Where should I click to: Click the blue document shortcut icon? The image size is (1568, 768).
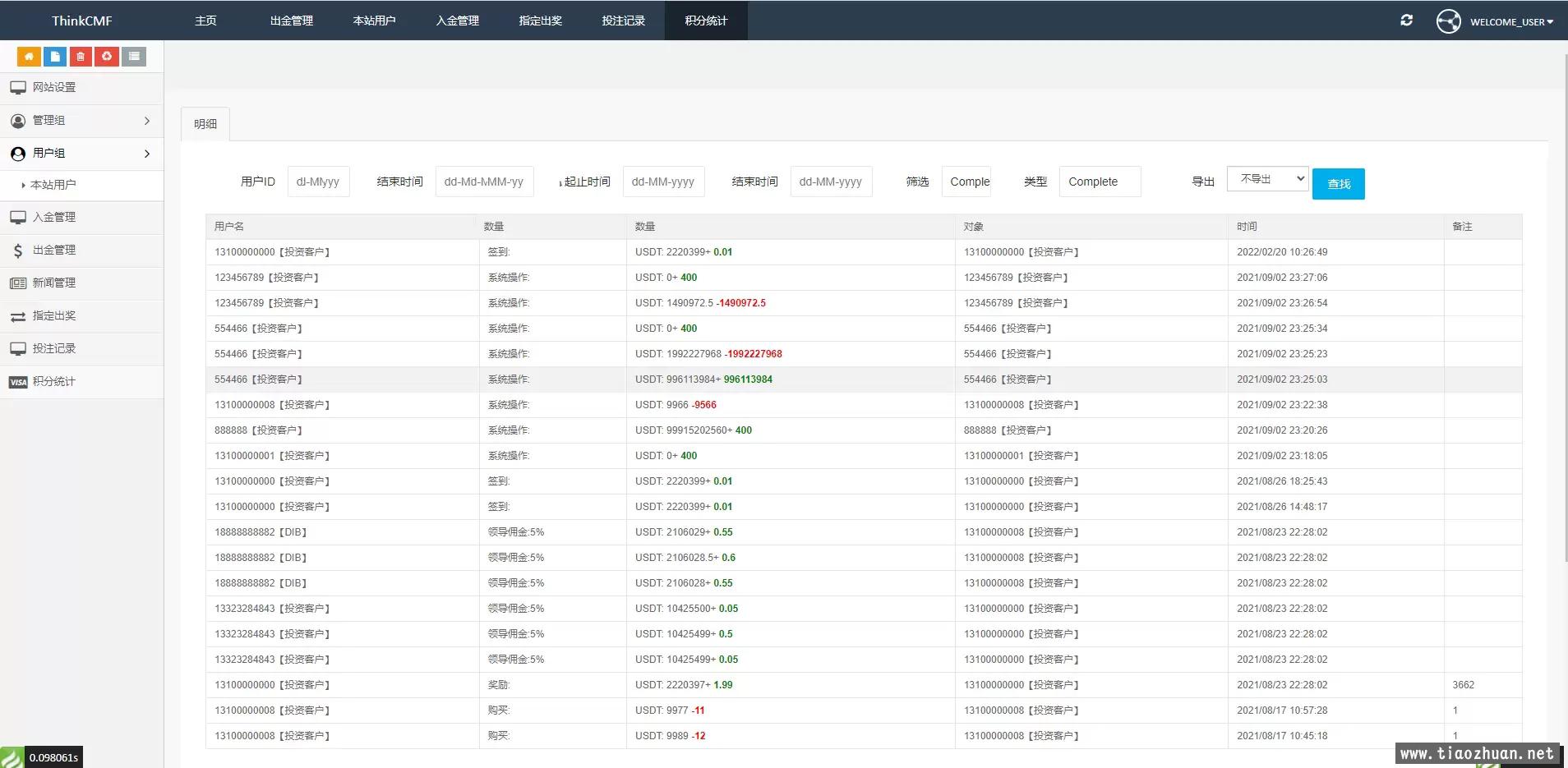[55, 56]
